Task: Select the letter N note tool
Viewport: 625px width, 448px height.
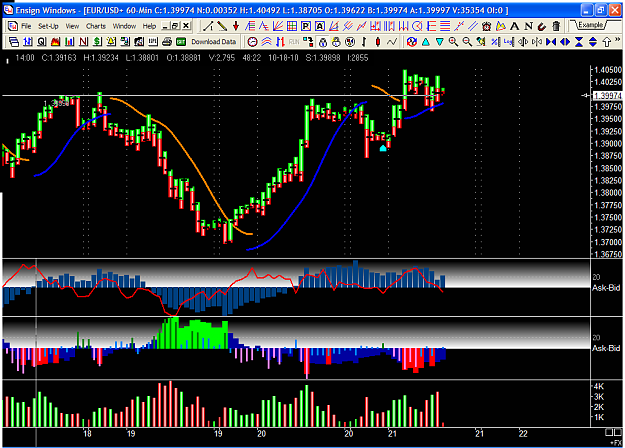Action: (x=529, y=26)
